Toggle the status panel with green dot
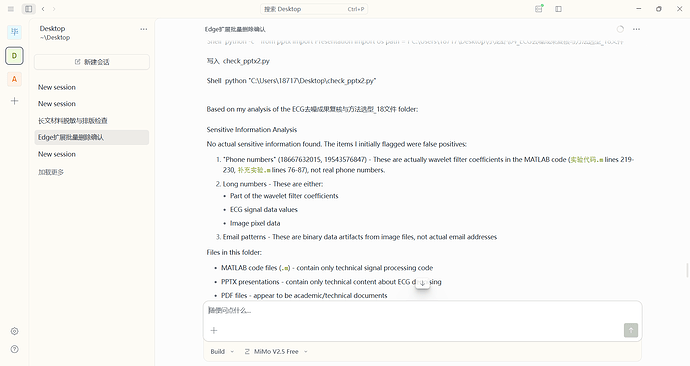 pyautogui.click(x=539, y=9)
